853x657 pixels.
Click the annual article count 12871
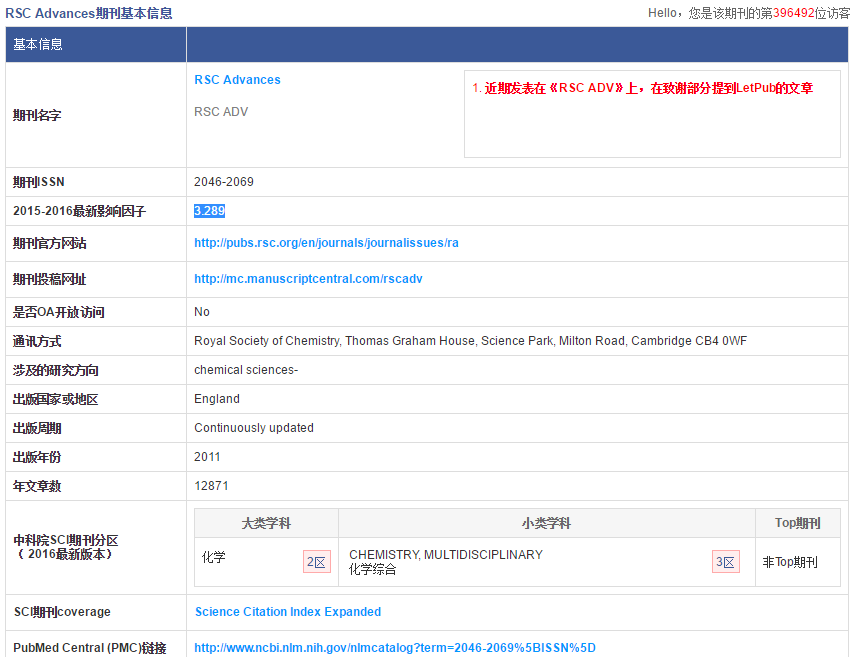pyautogui.click(x=212, y=486)
